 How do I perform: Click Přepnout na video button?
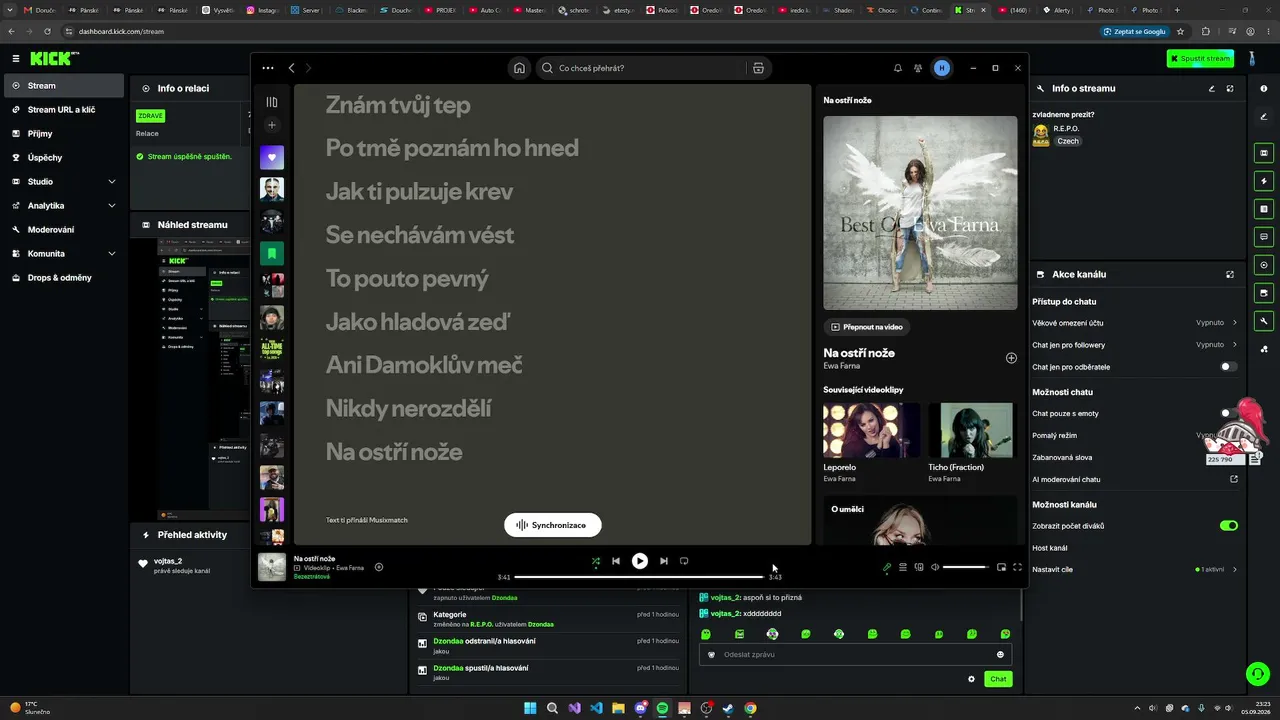point(867,327)
